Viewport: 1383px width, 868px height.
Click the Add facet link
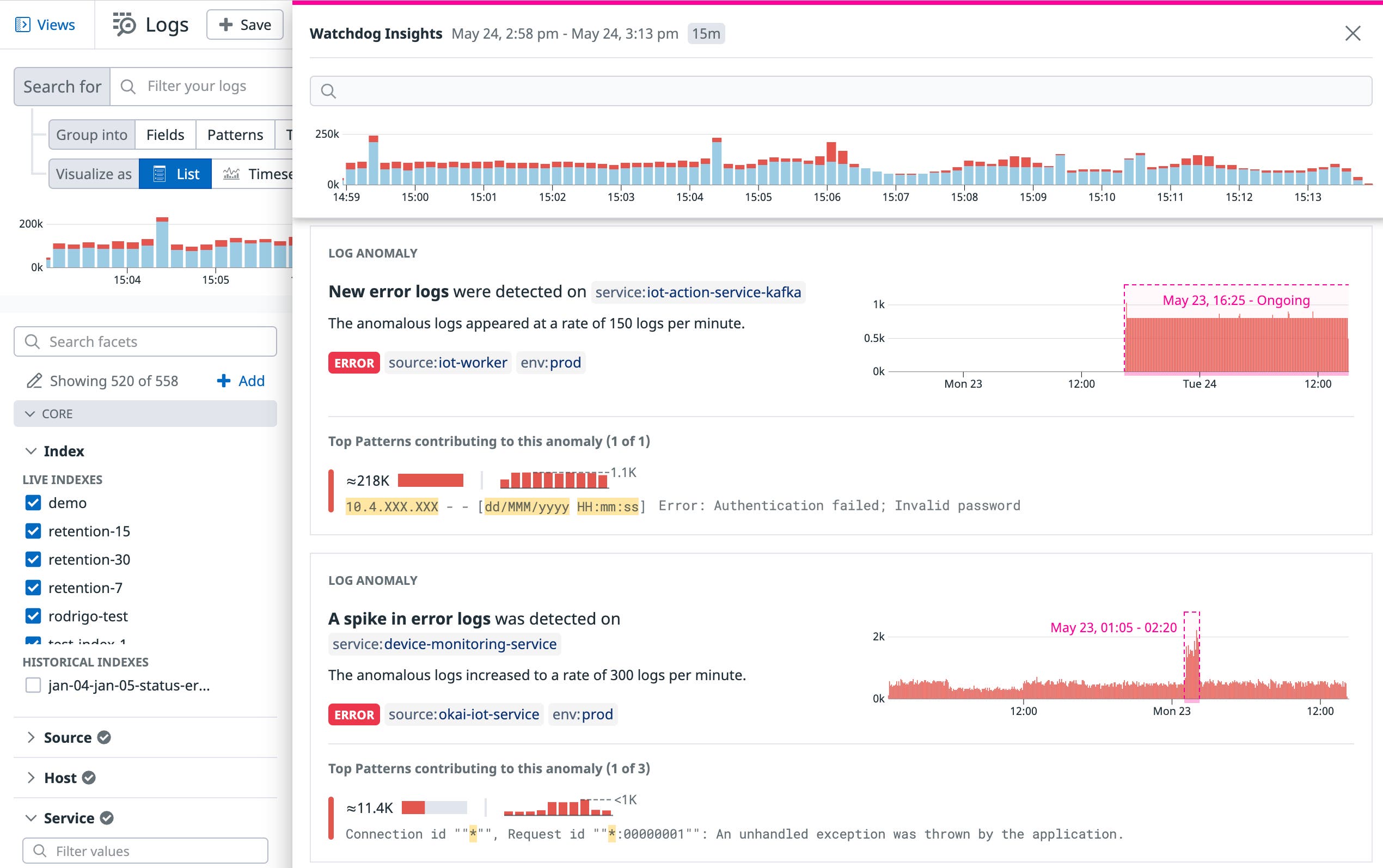click(x=242, y=380)
